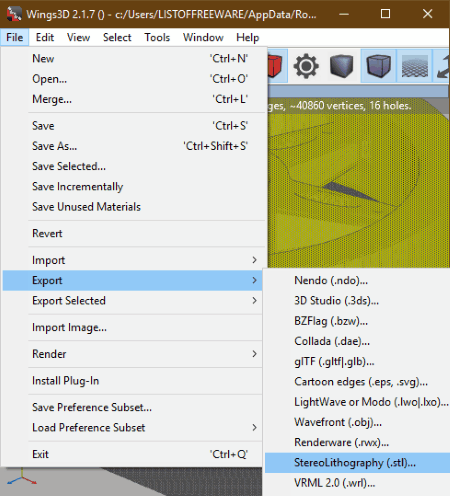Export as Renderware (.rwx)...

pyautogui.click(x=357, y=443)
